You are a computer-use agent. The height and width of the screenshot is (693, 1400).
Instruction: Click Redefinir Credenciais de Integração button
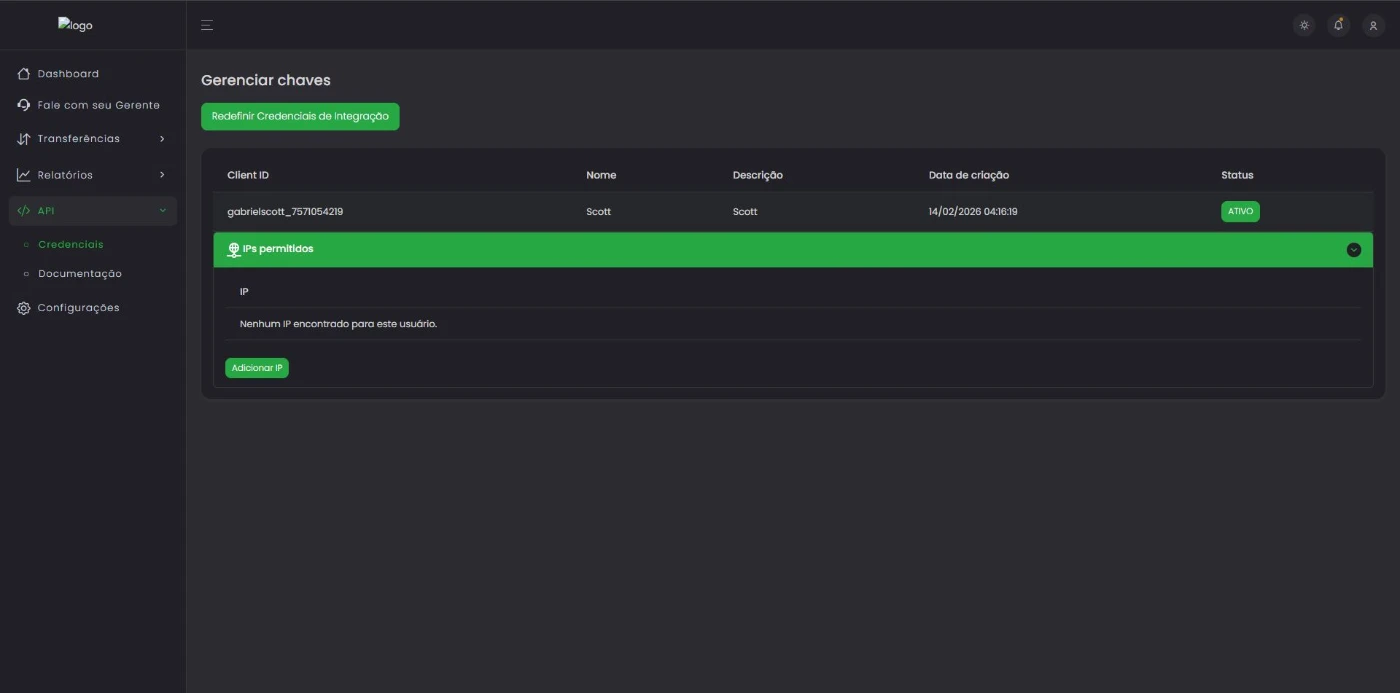pos(300,117)
